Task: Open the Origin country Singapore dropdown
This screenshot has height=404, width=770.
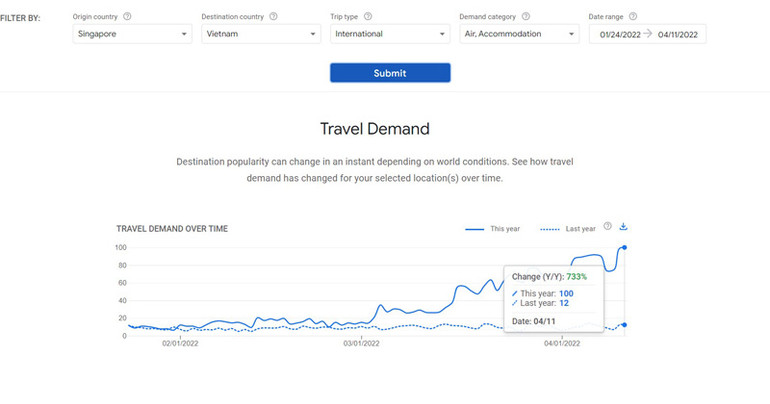Action: pos(132,34)
